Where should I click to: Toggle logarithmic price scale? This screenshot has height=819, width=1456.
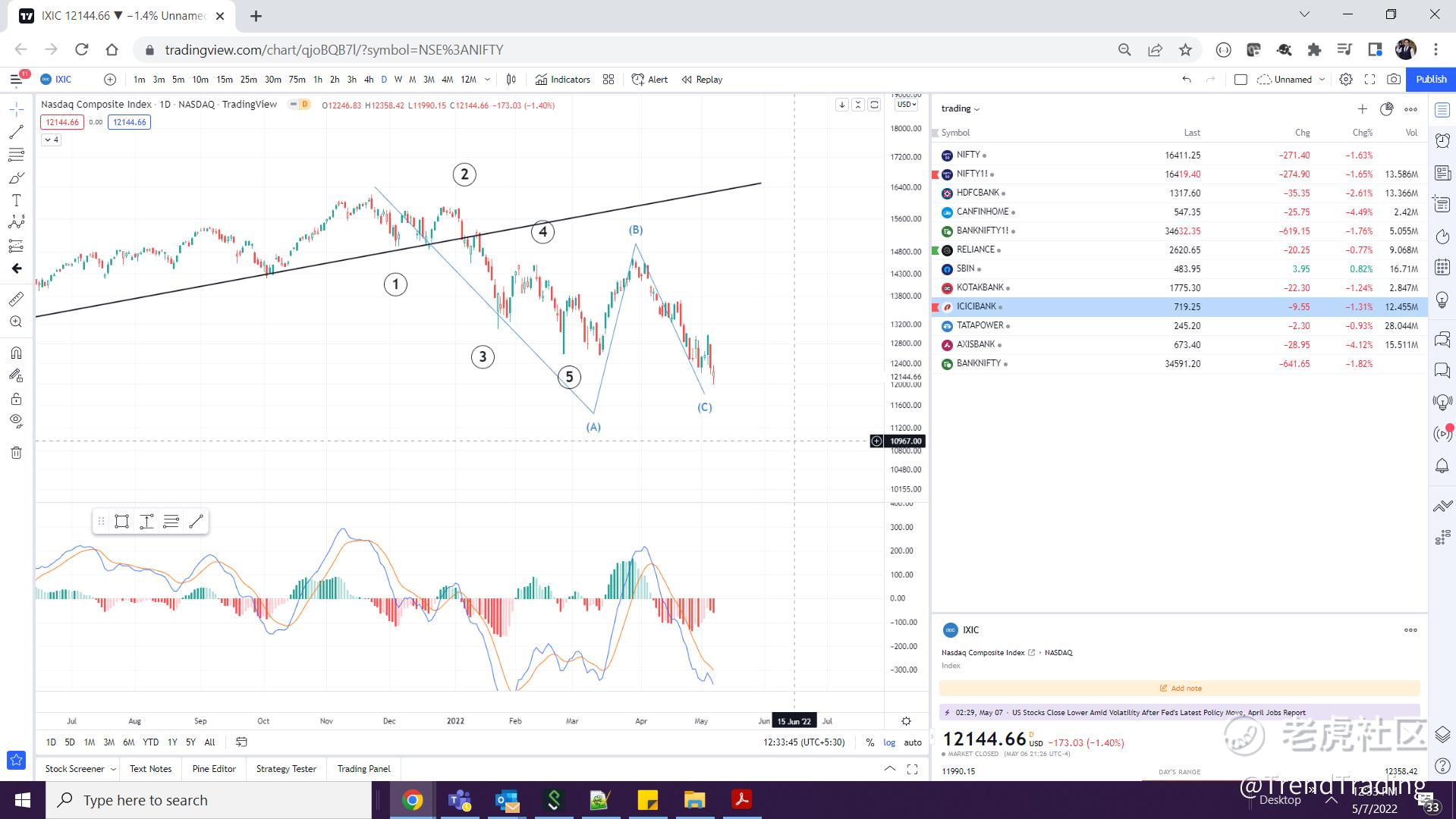[x=889, y=742]
